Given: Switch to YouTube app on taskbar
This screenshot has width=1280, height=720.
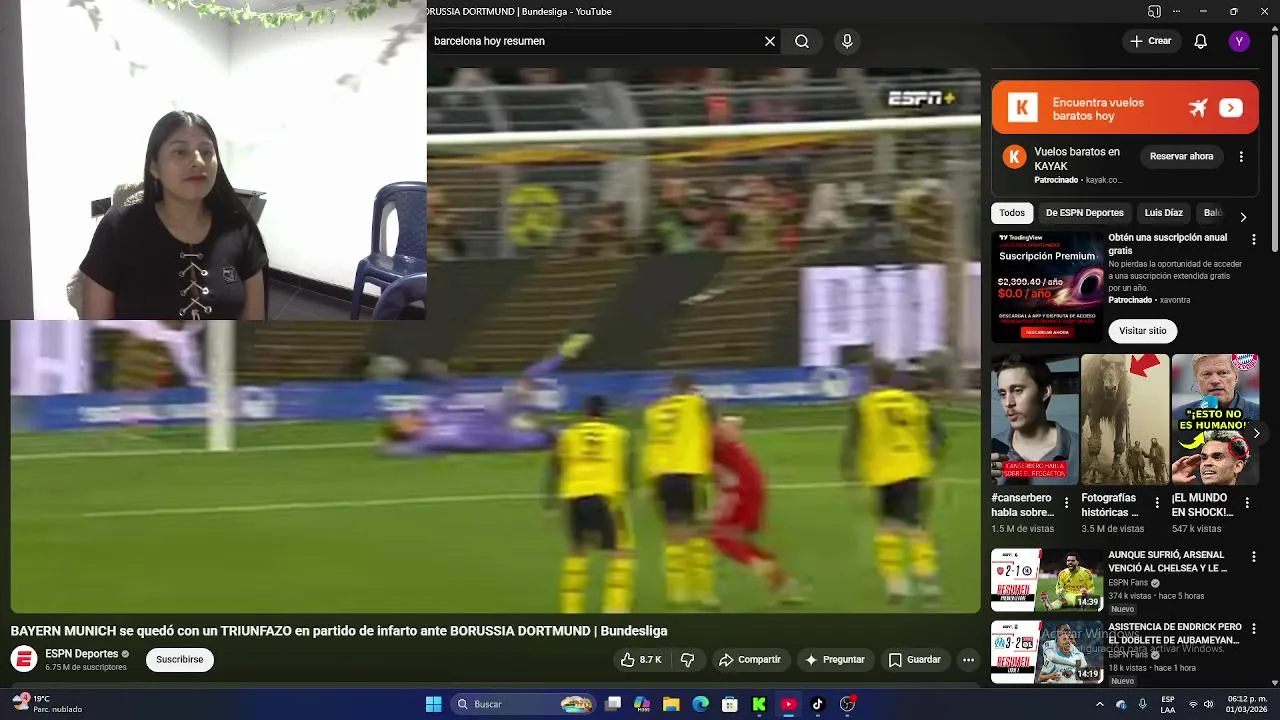Looking at the screenshot, I should click(x=788, y=704).
